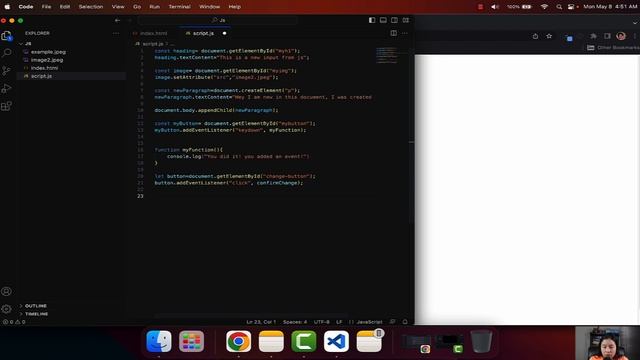Open the Explorer view in activity bar

click(6, 36)
